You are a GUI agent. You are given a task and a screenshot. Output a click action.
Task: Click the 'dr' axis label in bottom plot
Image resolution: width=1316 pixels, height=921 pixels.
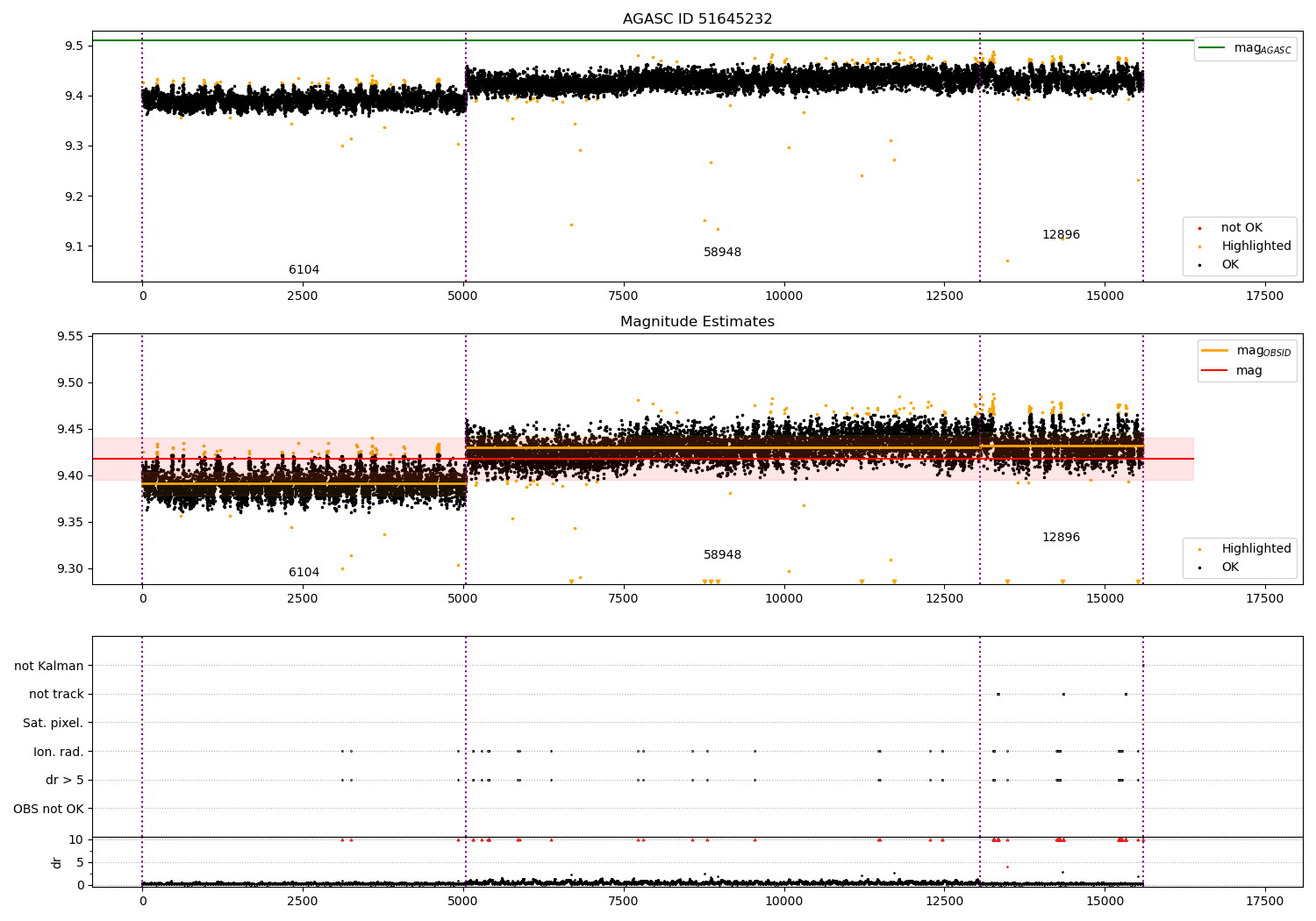[57, 862]
